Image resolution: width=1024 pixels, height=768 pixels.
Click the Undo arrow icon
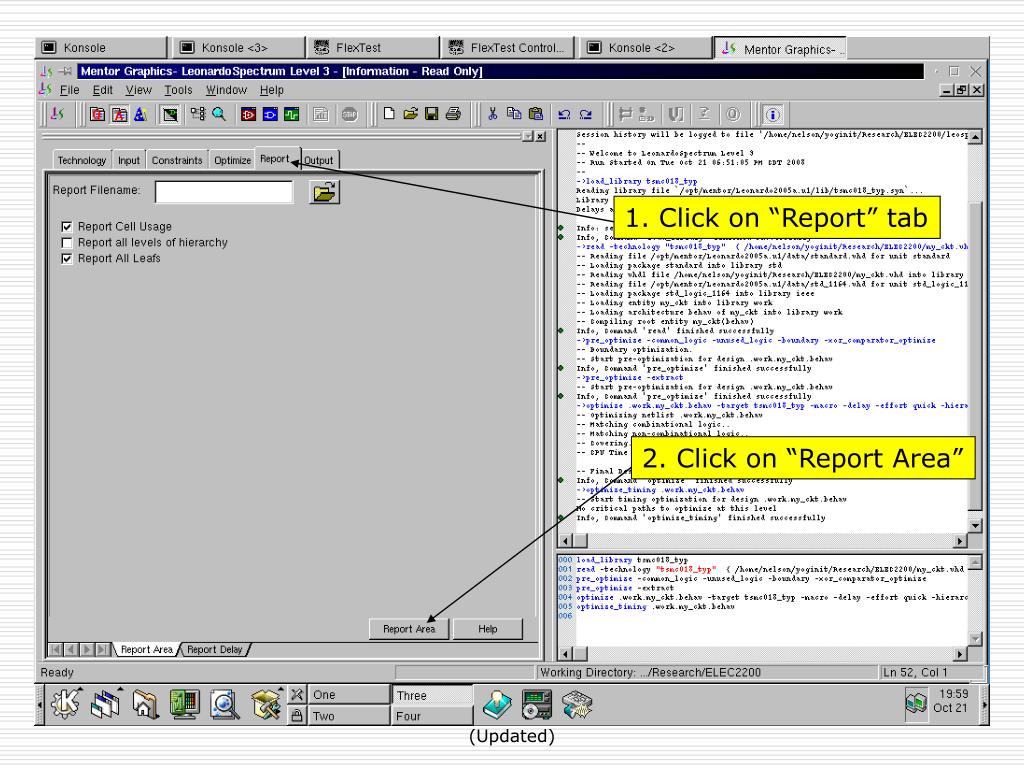click(x=564, y=115)
